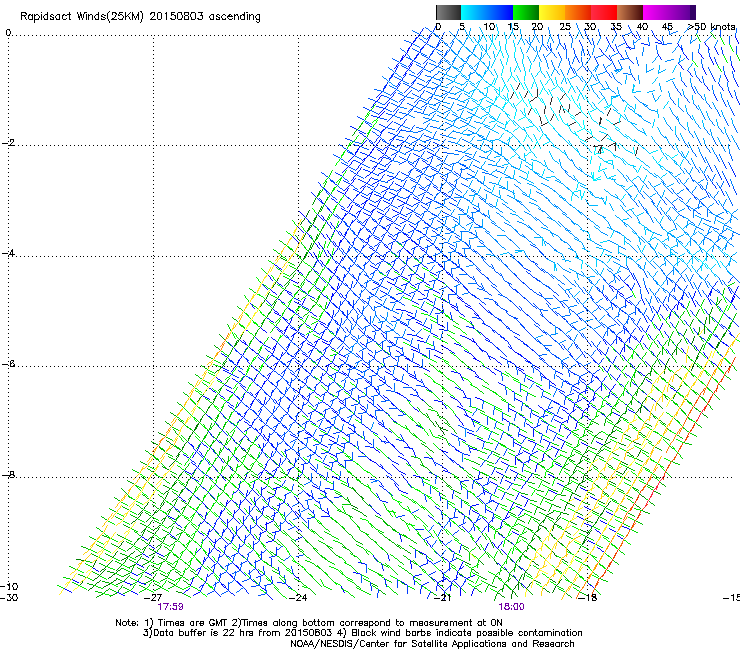Select the yellow 20-25 knots legend color
The image size is (740, 650).
point(552,12)
